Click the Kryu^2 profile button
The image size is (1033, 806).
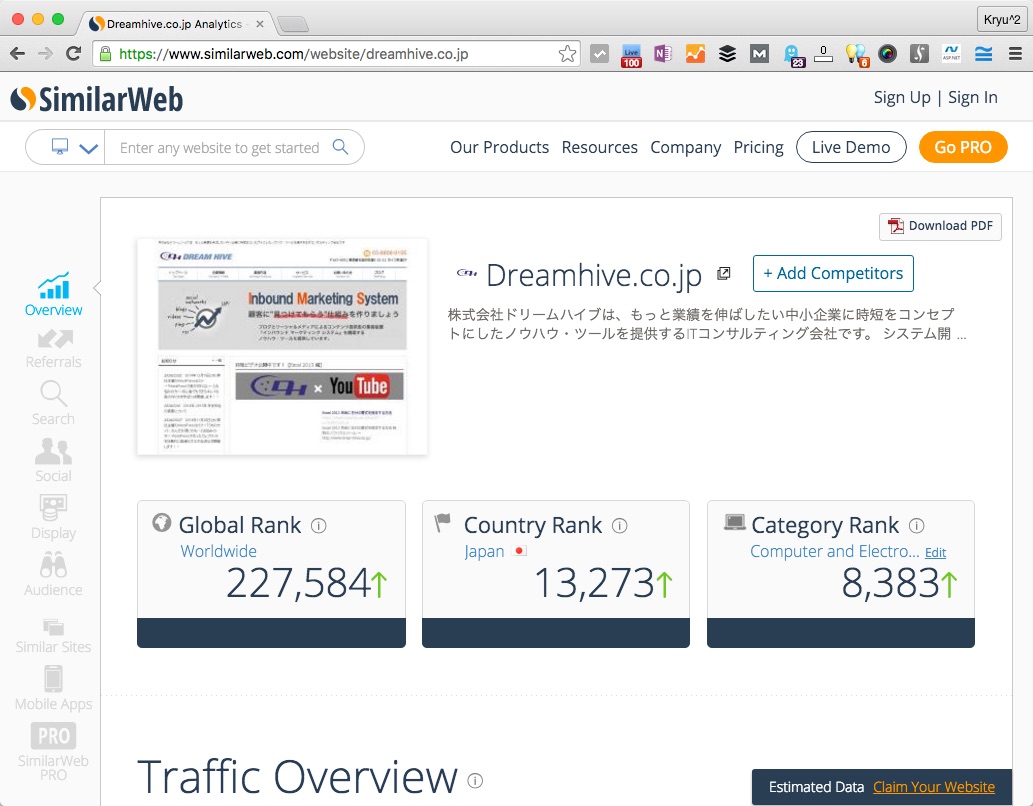[x=1001, y=19]
